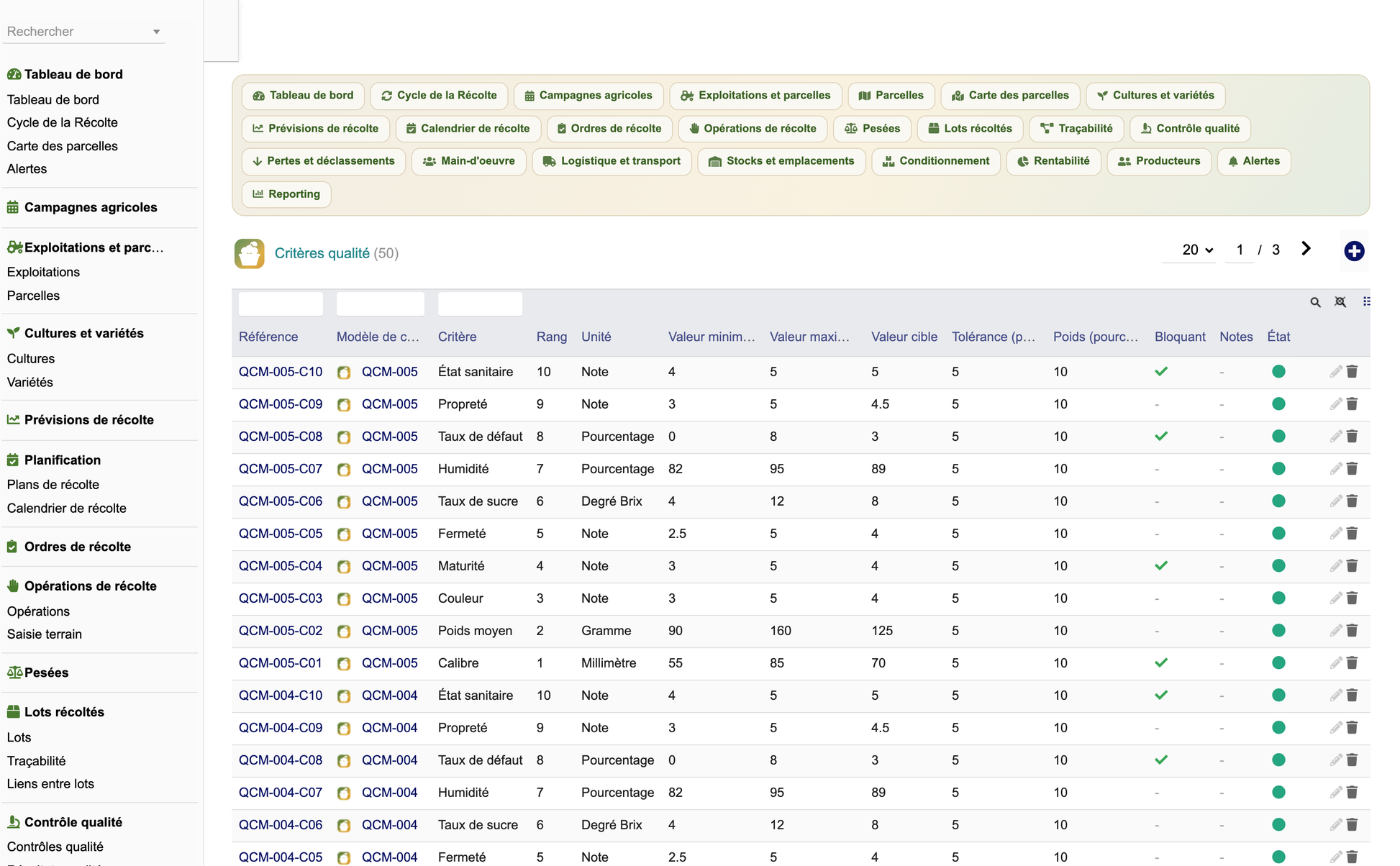
Task: Open the Rechercher dropdown in sidebar
Action: (x=83, y=32)
